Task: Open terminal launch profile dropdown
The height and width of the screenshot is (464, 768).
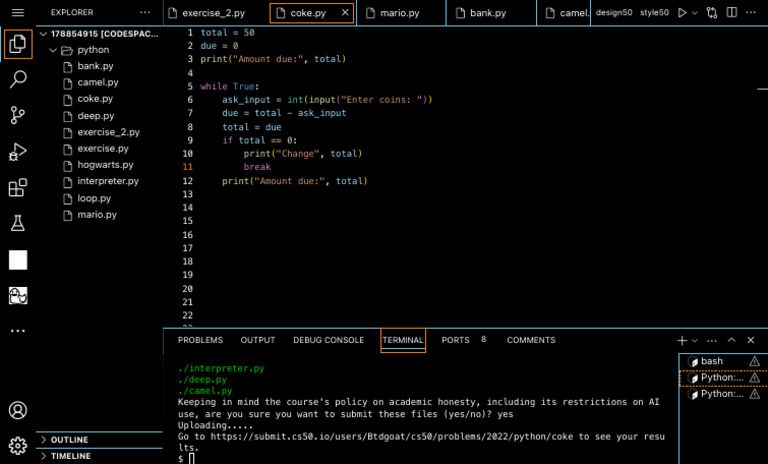Action: [x=695, y=341]
